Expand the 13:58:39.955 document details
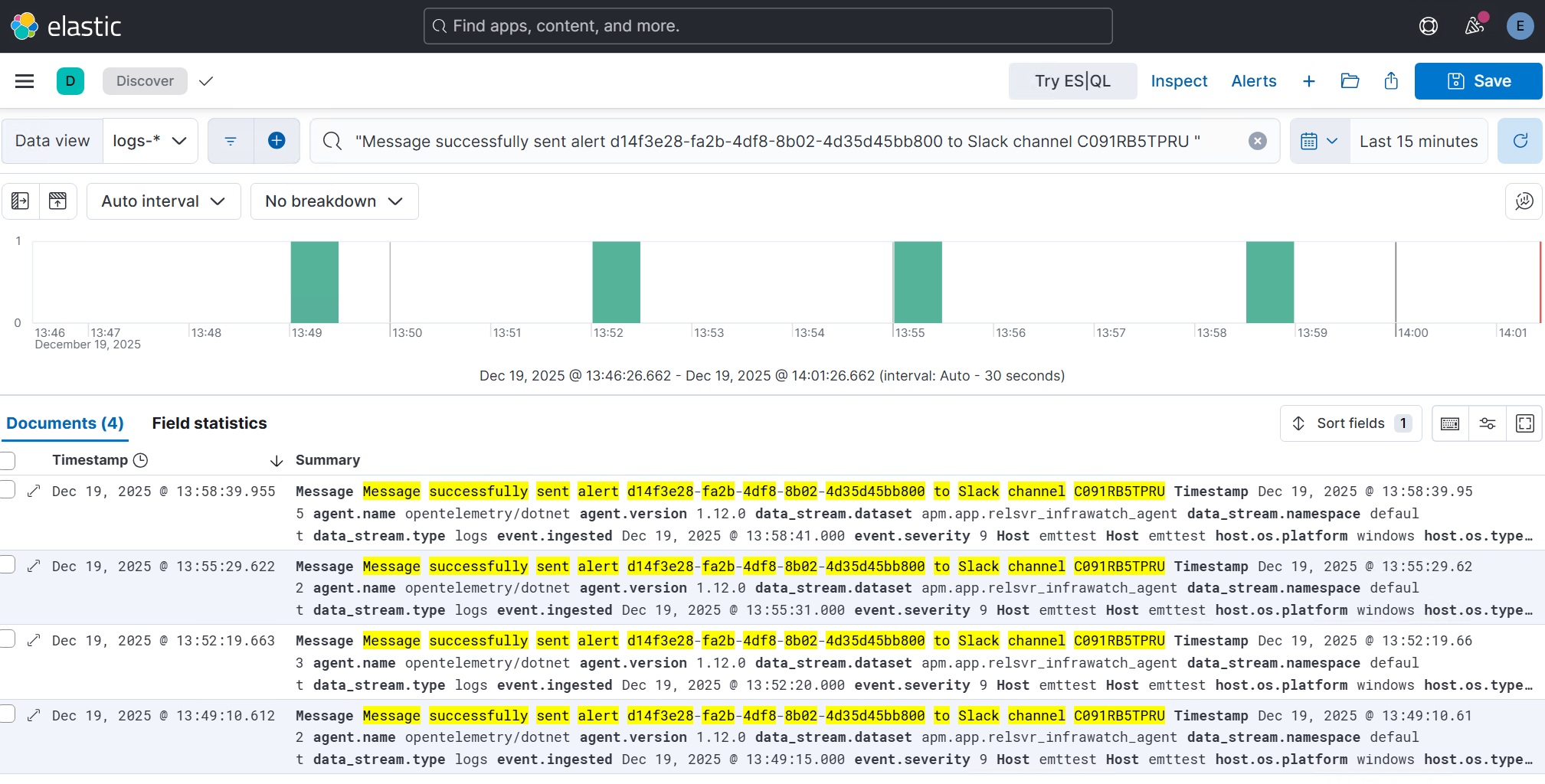The image size is (1545, 784). pos(34,492)
